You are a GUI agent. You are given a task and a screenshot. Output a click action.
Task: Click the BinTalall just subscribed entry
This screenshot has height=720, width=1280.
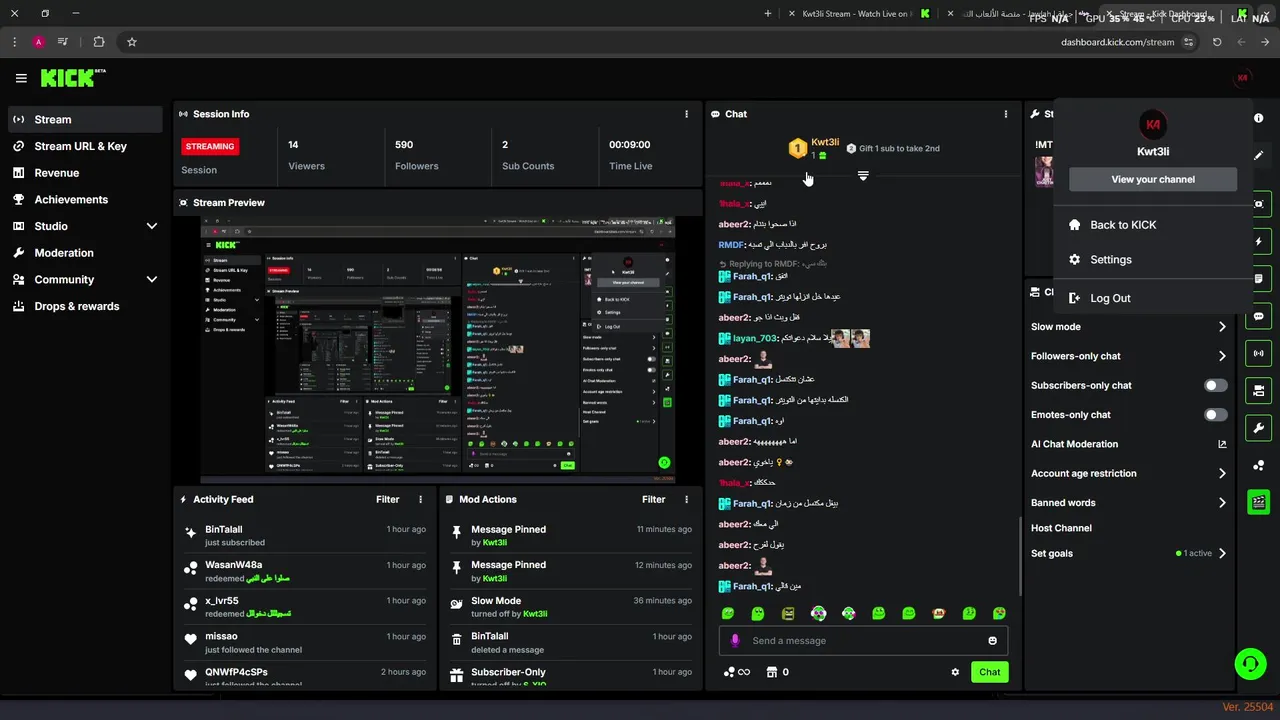[x=305, y=536]
